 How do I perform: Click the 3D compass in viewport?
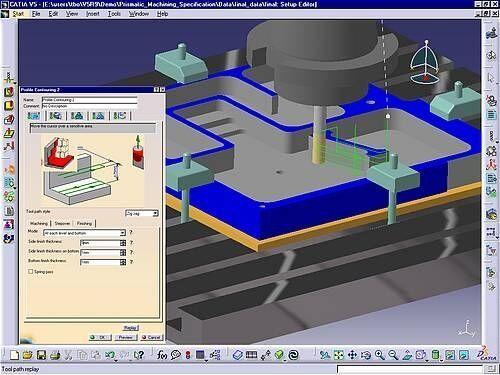coord(426,63)
